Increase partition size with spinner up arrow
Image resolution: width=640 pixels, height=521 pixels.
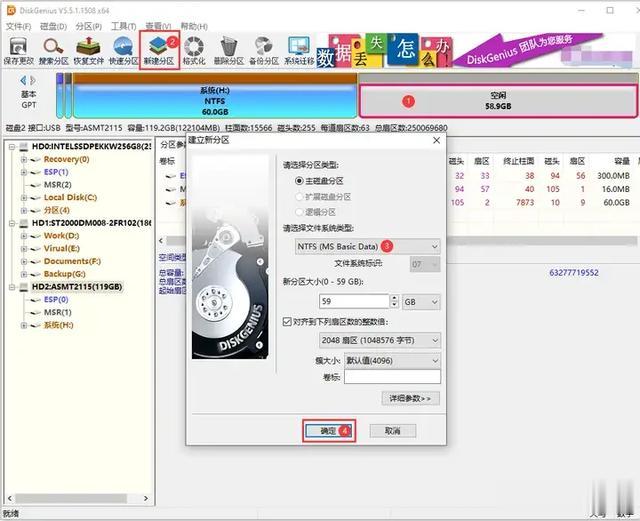tap(394, 298)
